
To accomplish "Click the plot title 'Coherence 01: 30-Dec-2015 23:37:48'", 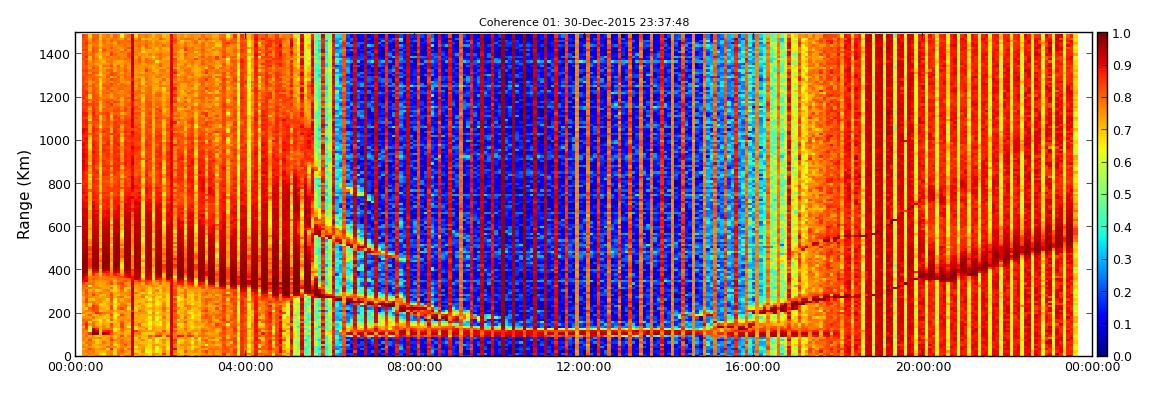I will [x=584, y=23].
